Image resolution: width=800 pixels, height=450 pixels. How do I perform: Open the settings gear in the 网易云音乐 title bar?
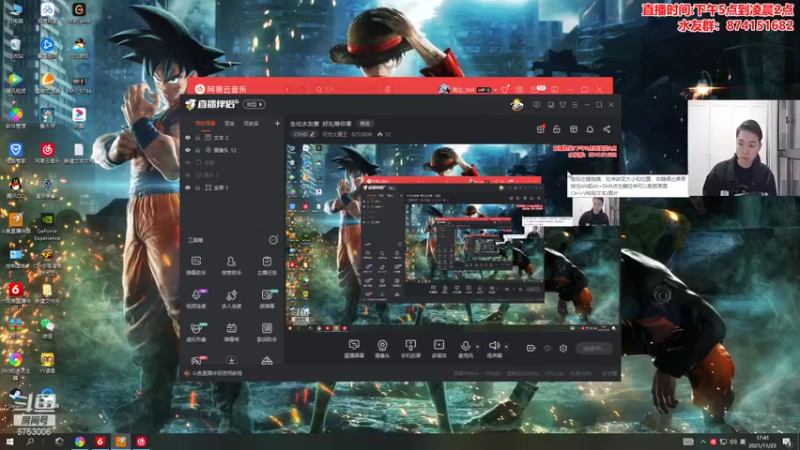519,89
